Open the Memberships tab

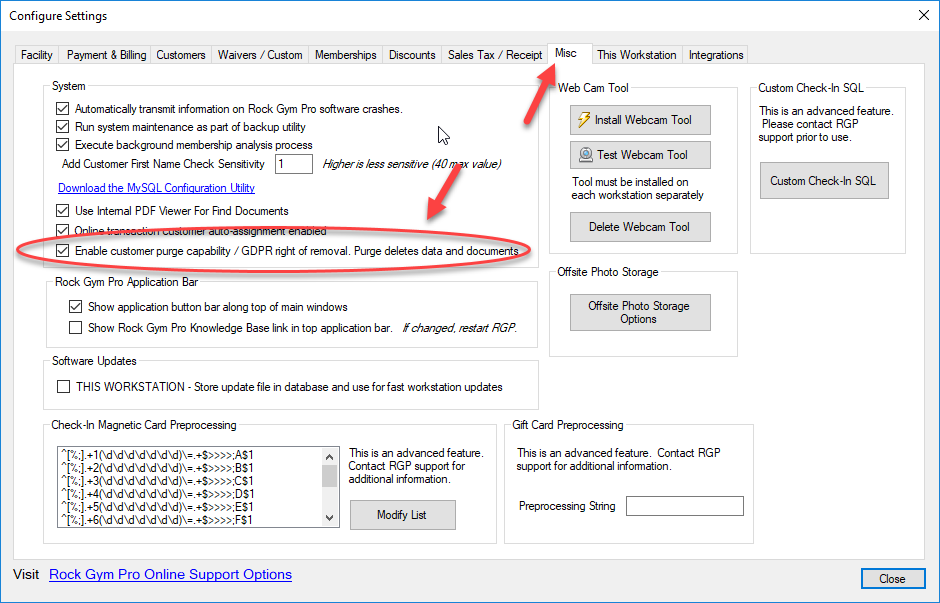click(x=345, y=55)
